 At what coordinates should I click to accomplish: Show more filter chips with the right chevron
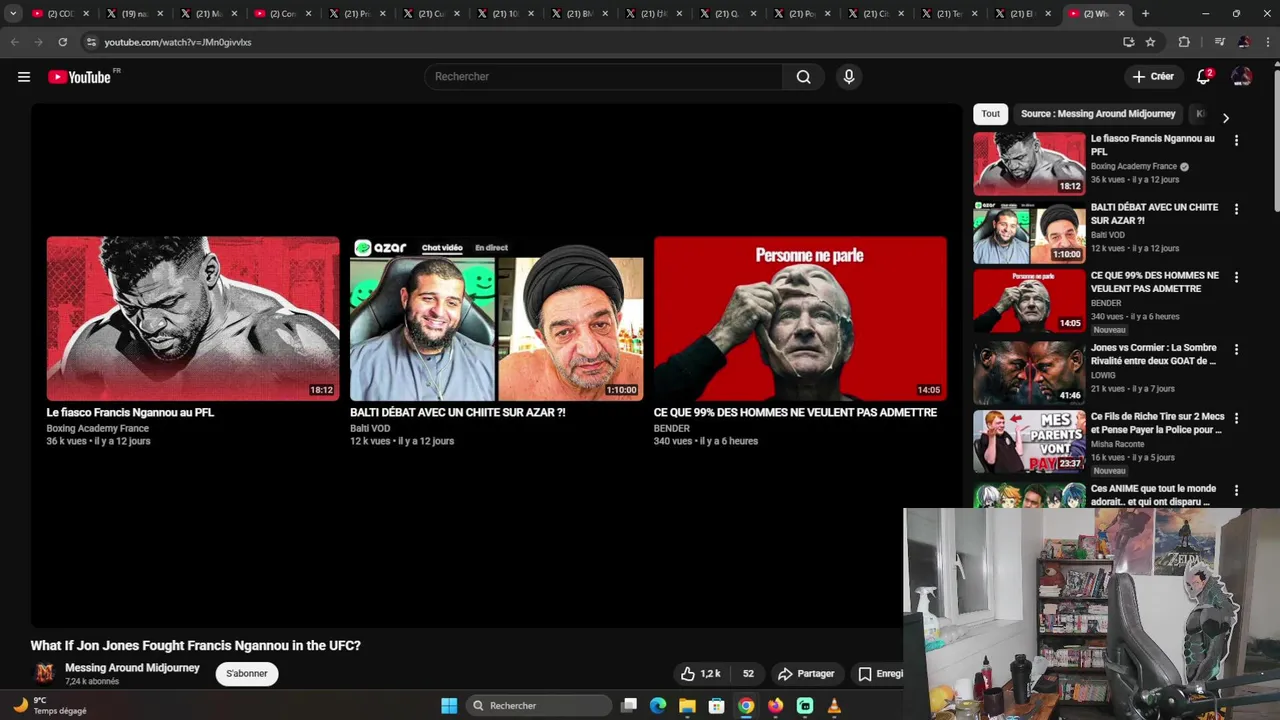point(1225,118)
